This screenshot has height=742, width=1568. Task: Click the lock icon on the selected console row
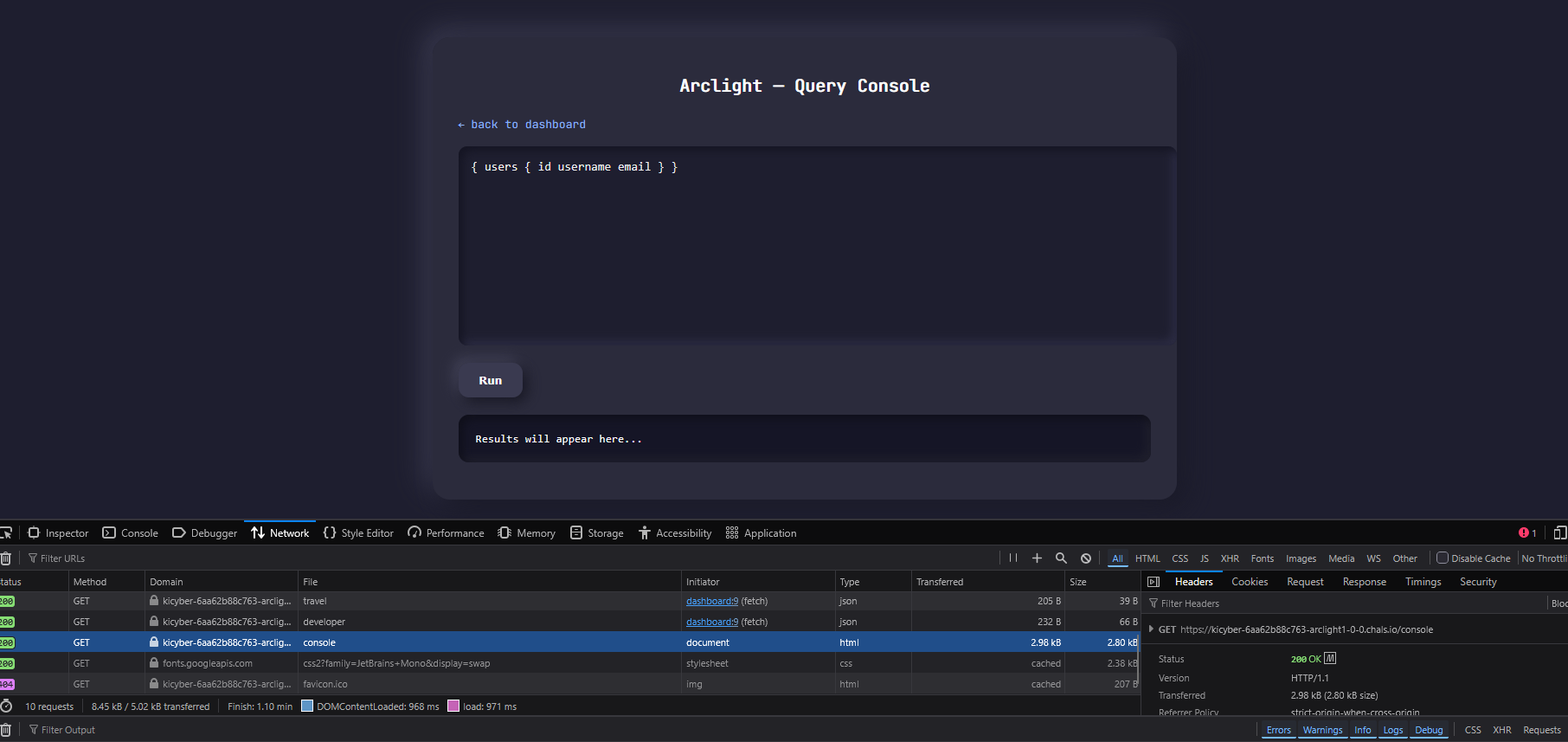coord(154,642)
